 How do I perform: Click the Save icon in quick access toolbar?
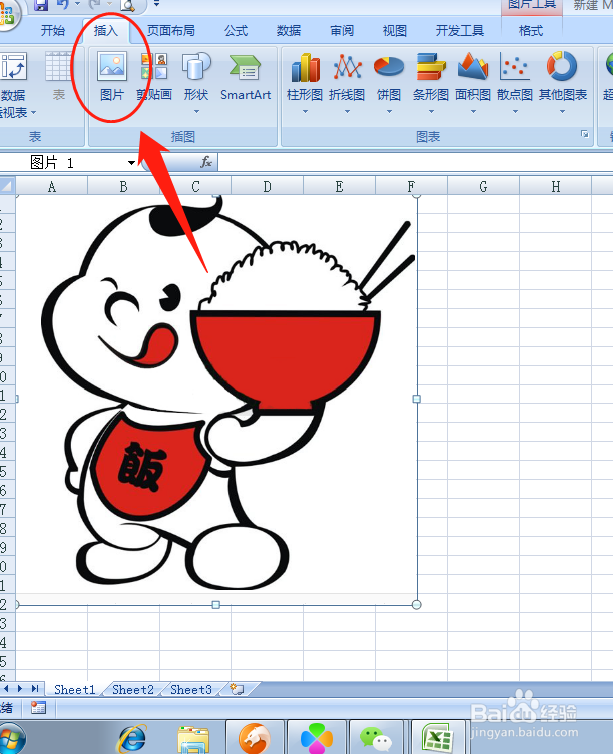pos(41,5)
